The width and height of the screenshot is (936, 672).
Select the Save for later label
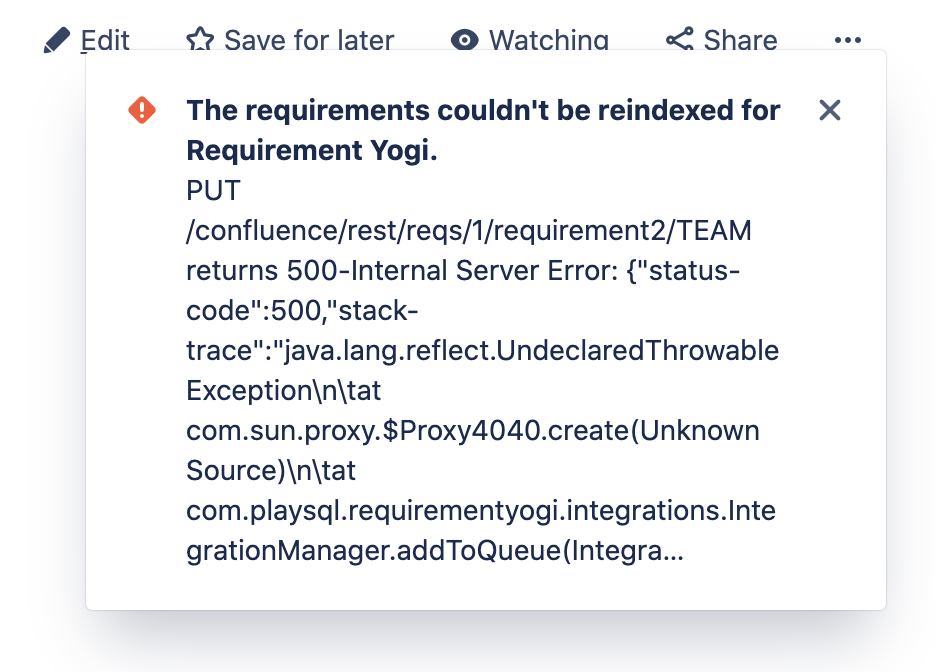pos(309,41)
